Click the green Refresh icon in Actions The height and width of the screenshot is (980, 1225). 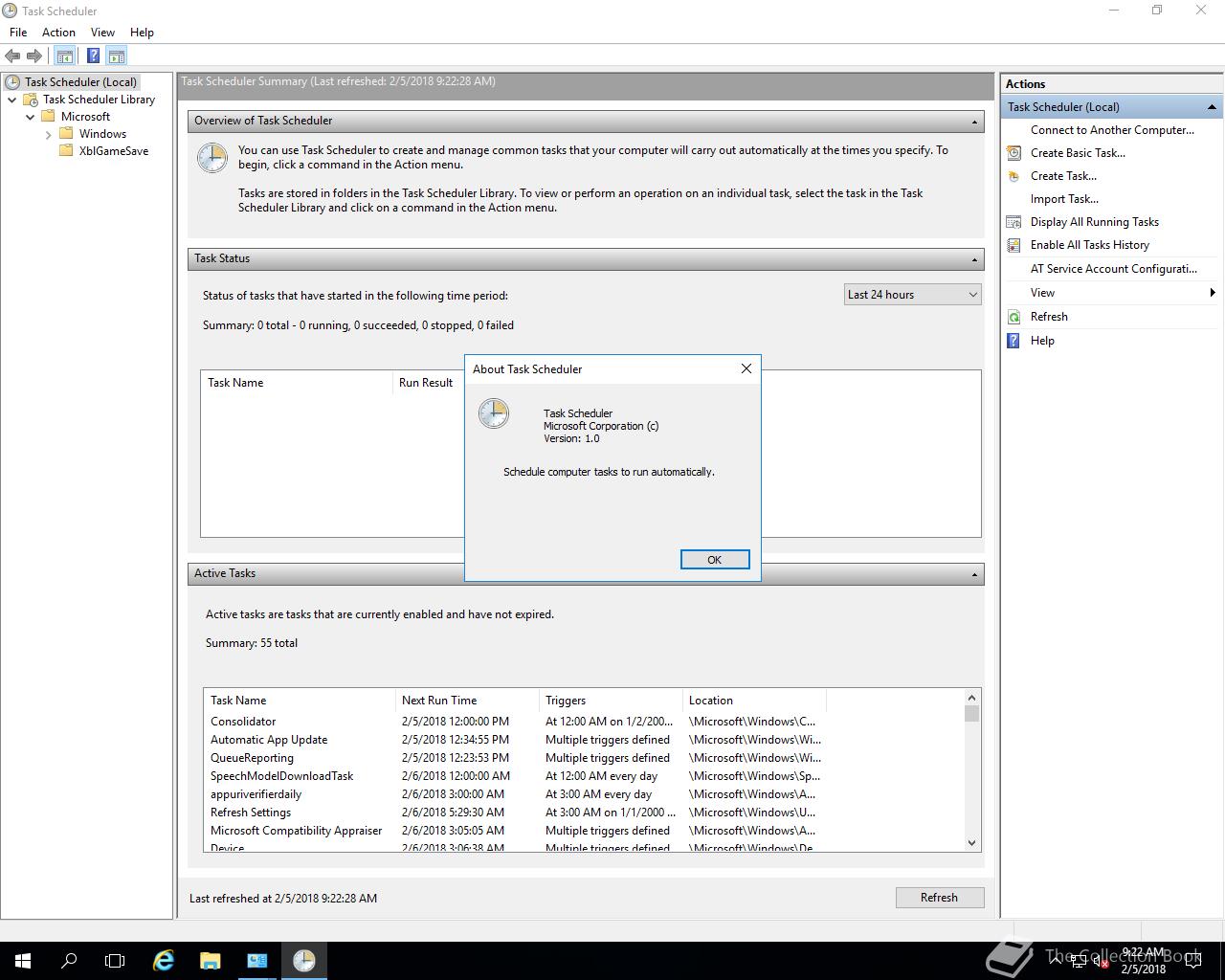click(1013, 317)
